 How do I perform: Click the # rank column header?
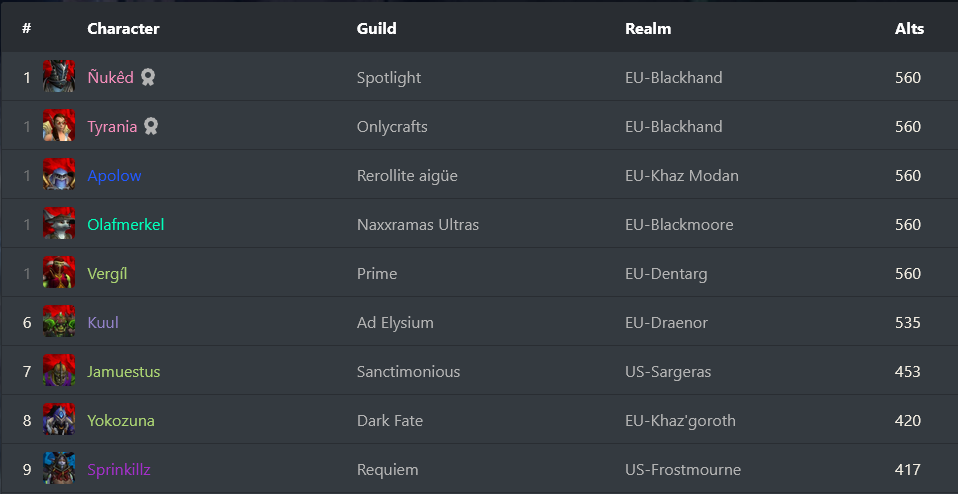(x=26, y=28)
